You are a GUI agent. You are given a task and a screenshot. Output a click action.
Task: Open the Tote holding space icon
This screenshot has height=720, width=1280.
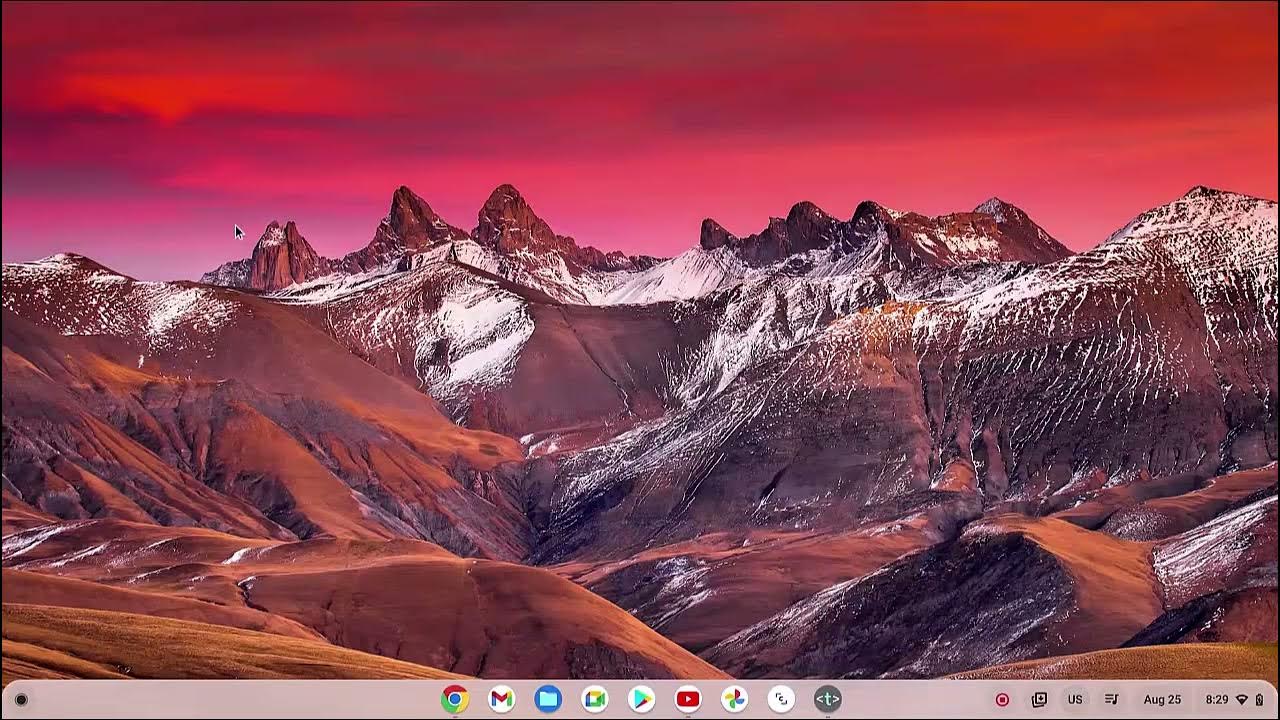click(1039, 700)
